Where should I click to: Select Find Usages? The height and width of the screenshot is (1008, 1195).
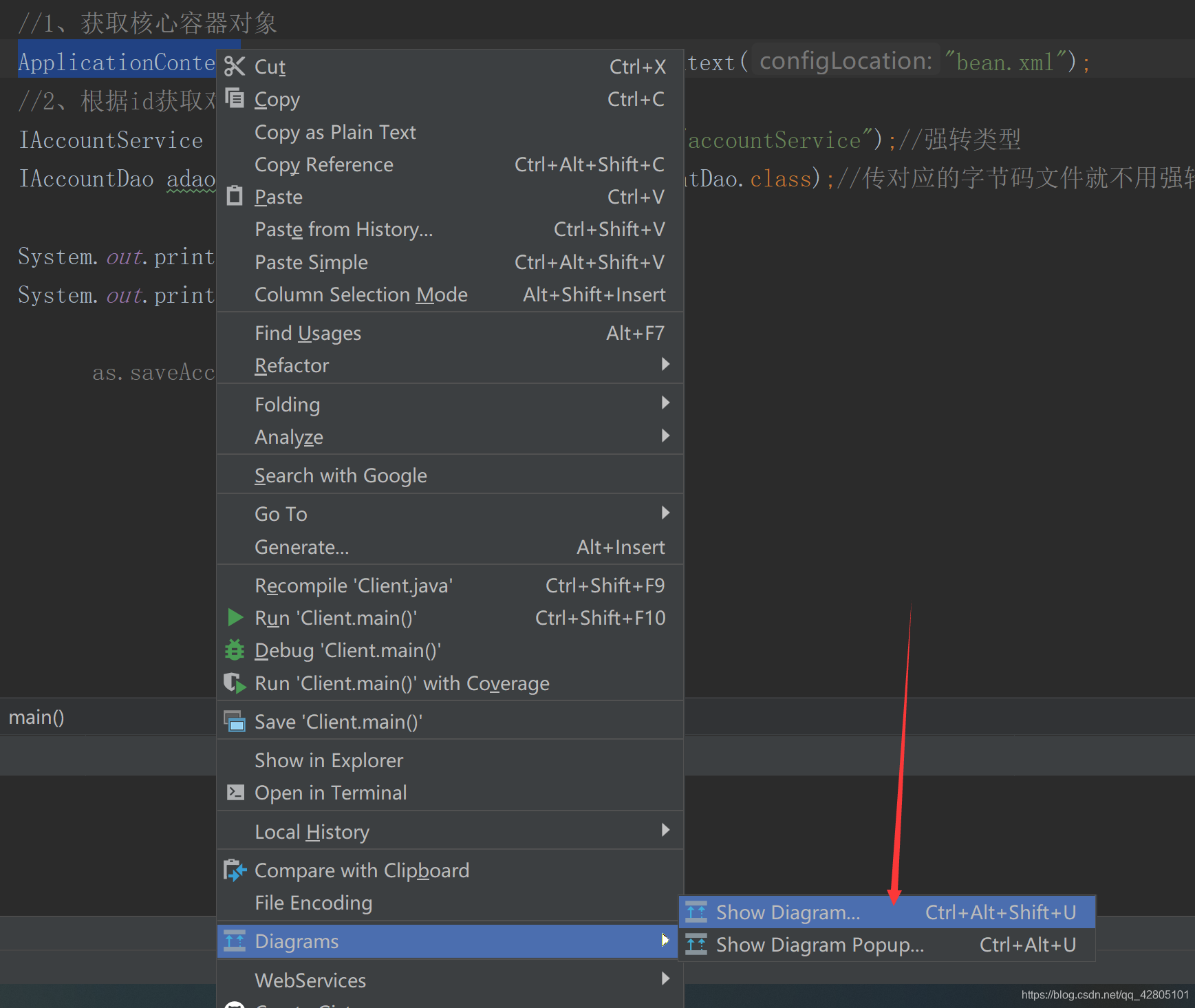450,333
